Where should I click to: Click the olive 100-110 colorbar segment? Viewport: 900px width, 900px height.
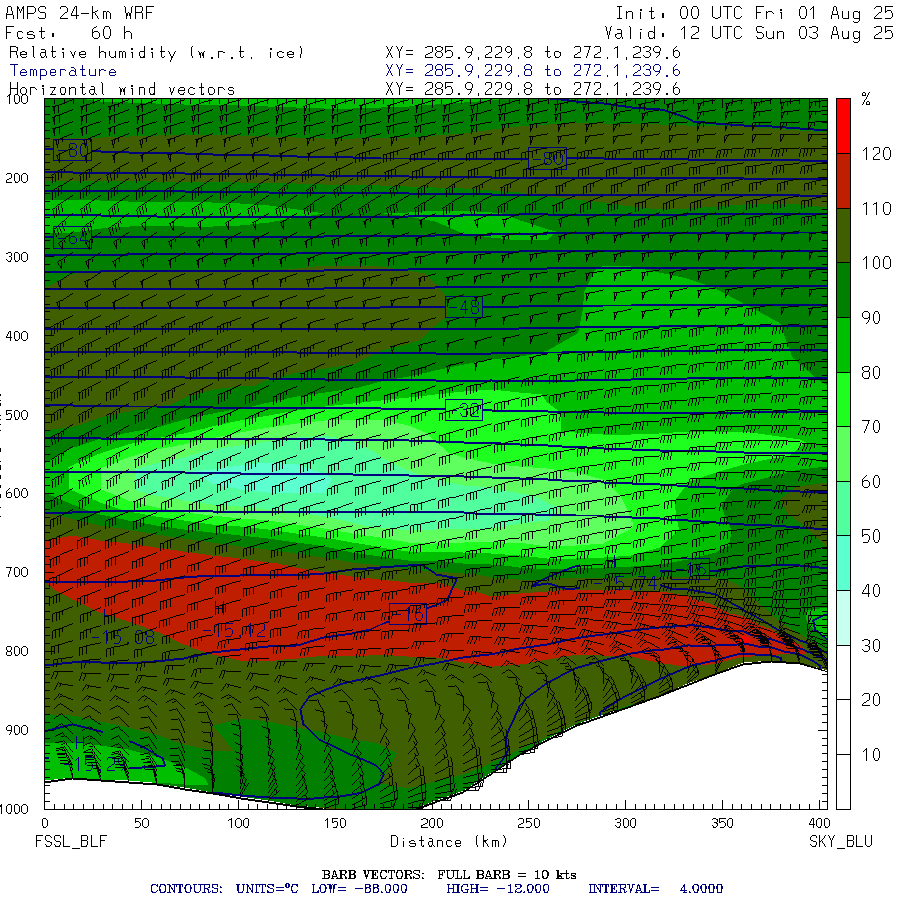coord(843,235)
